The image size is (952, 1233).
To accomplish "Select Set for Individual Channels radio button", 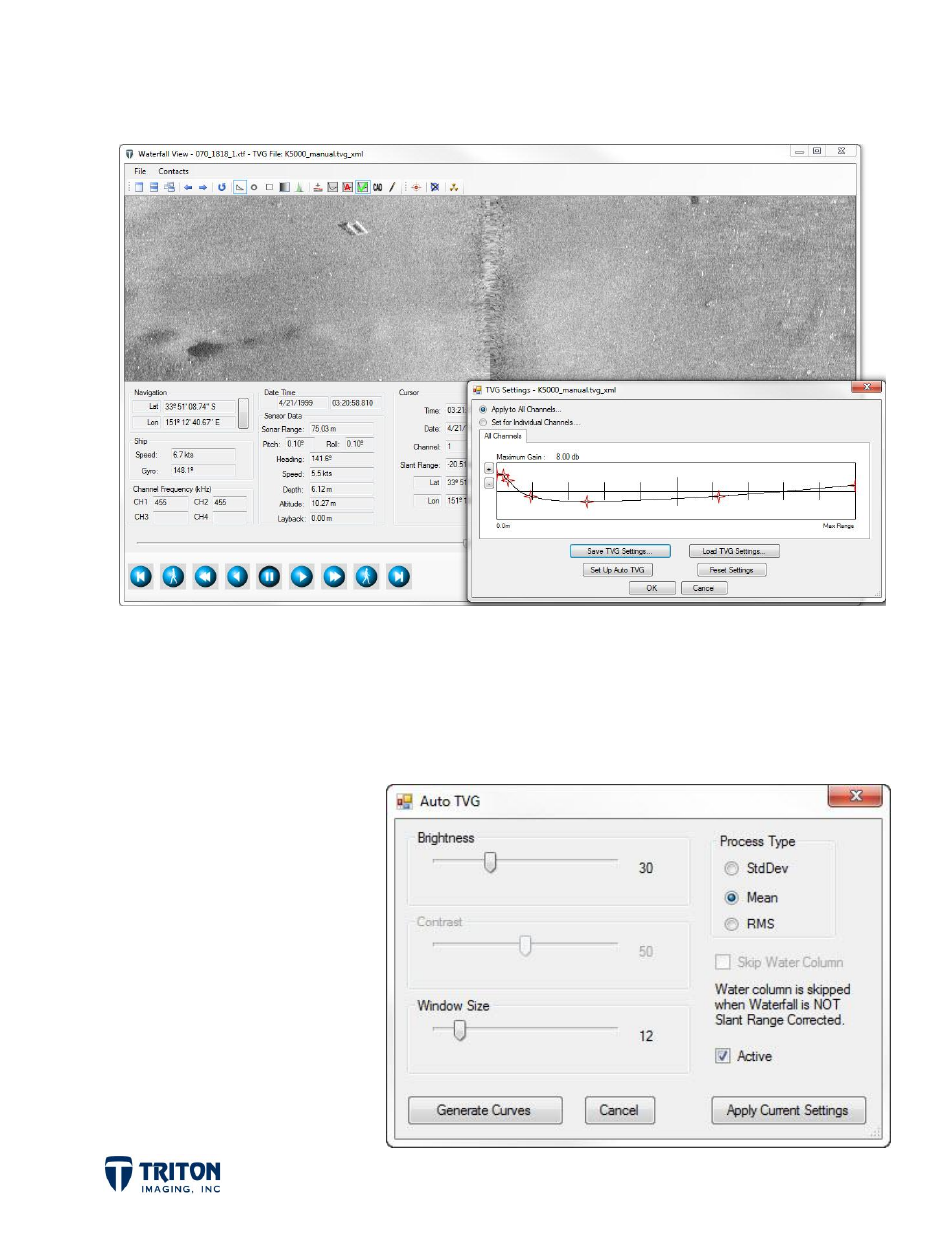I will 483,422.
